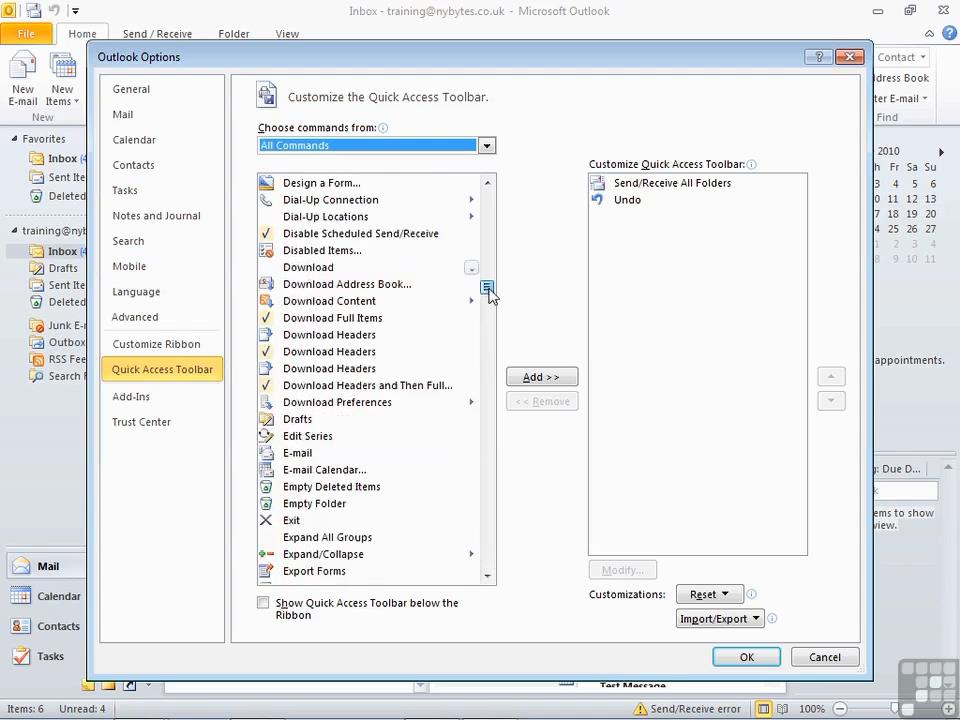
Task: Click the Dial-Up Connection phone icon
Action: tap(266, 200)
